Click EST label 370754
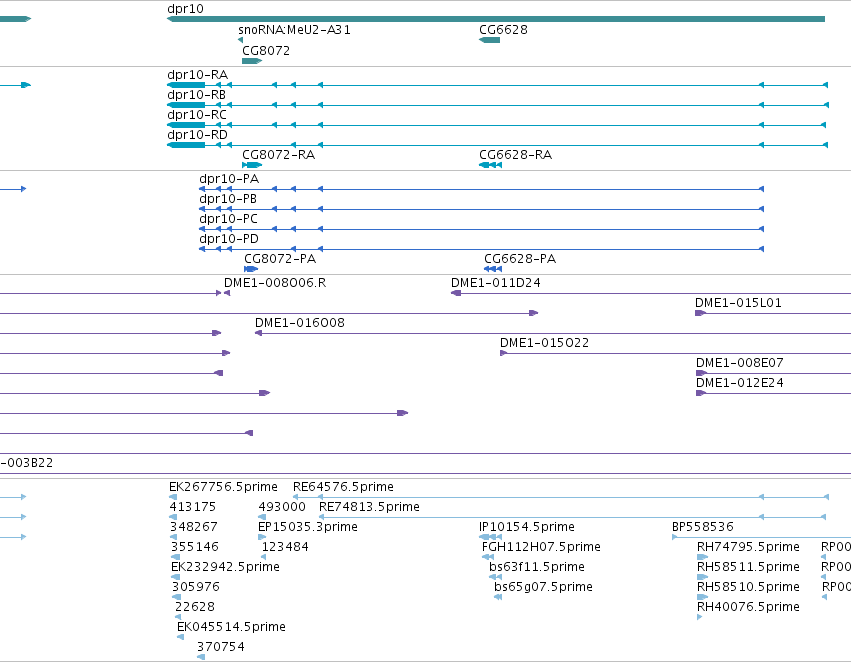 (221, 647)
